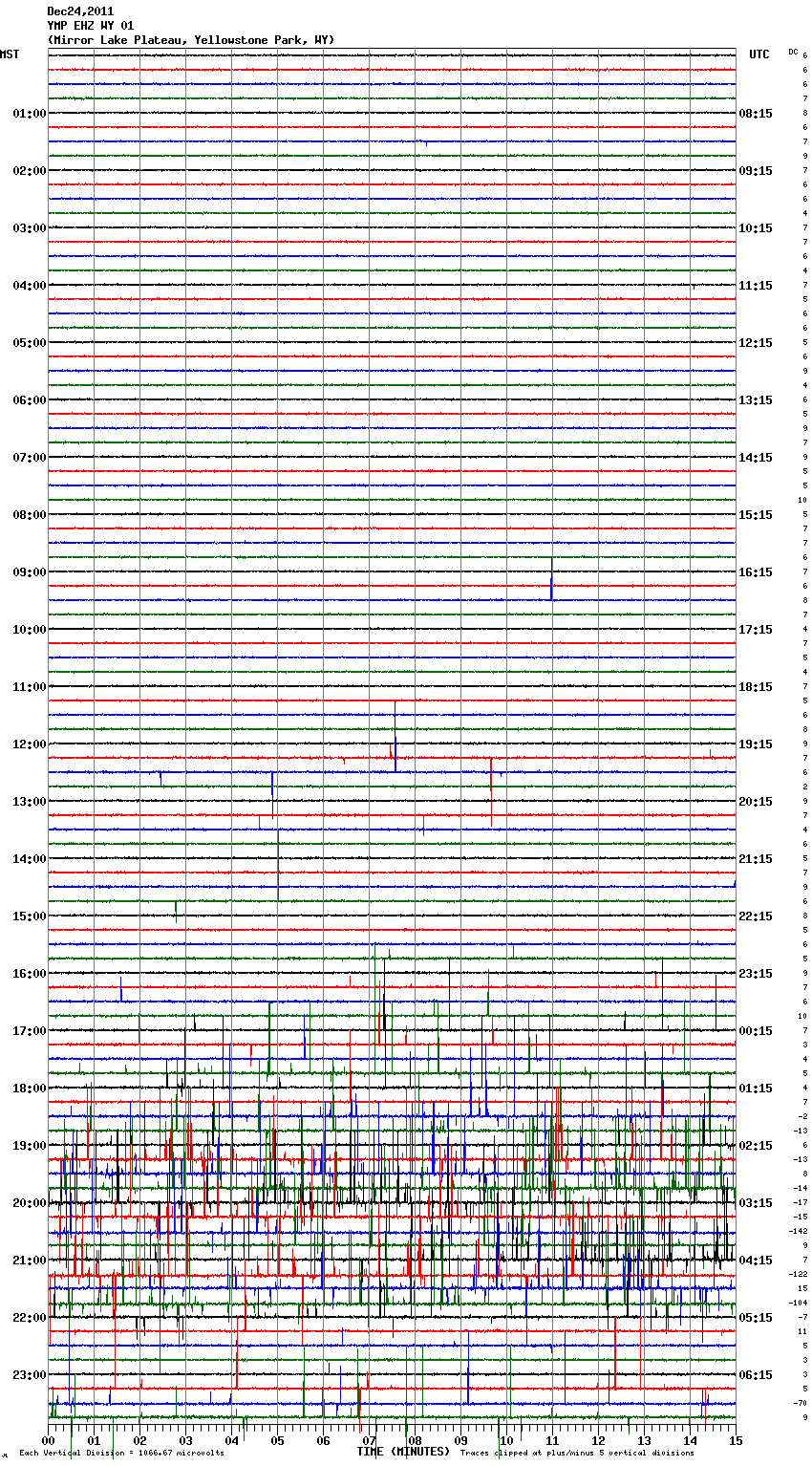Select the 19:00 MST time label
The image size is (812, 1466).
coord(29,1146)
